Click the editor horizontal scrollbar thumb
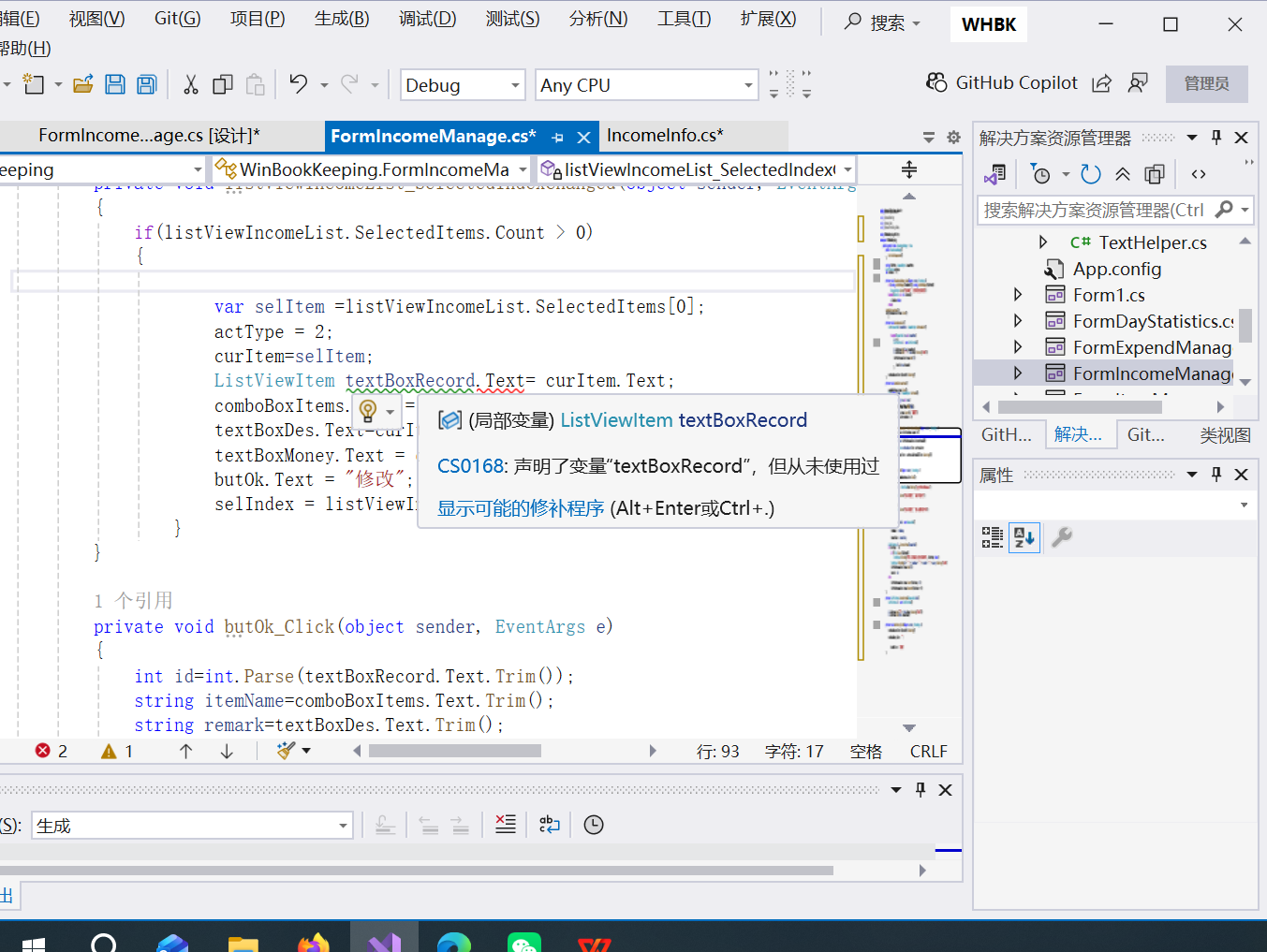Image resolution: width=1267 pixels, height=952 pixels. pos(455,751)
